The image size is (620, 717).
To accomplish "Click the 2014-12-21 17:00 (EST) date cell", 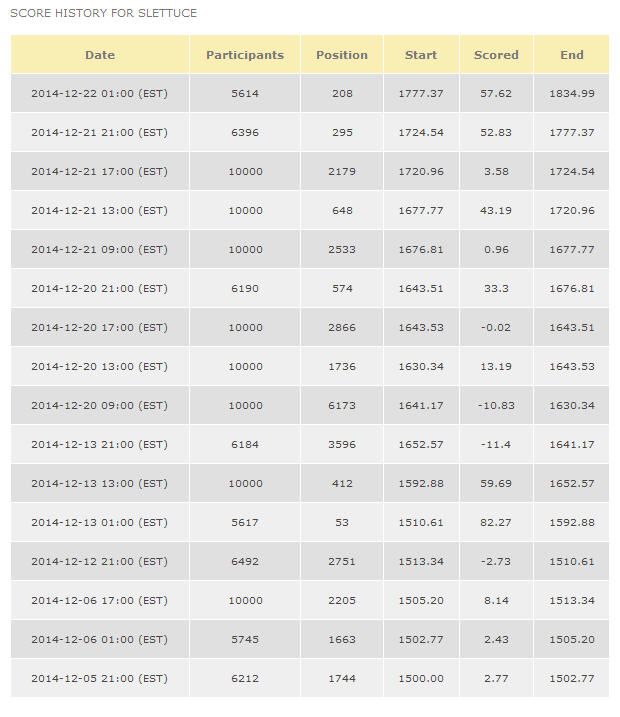I will click(x=99, y=171).
